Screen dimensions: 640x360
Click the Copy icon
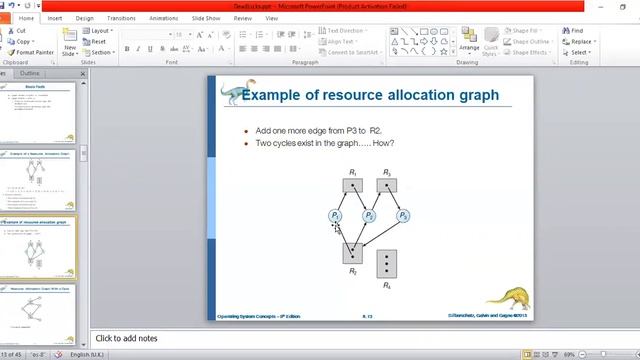[x=11, y=42]
